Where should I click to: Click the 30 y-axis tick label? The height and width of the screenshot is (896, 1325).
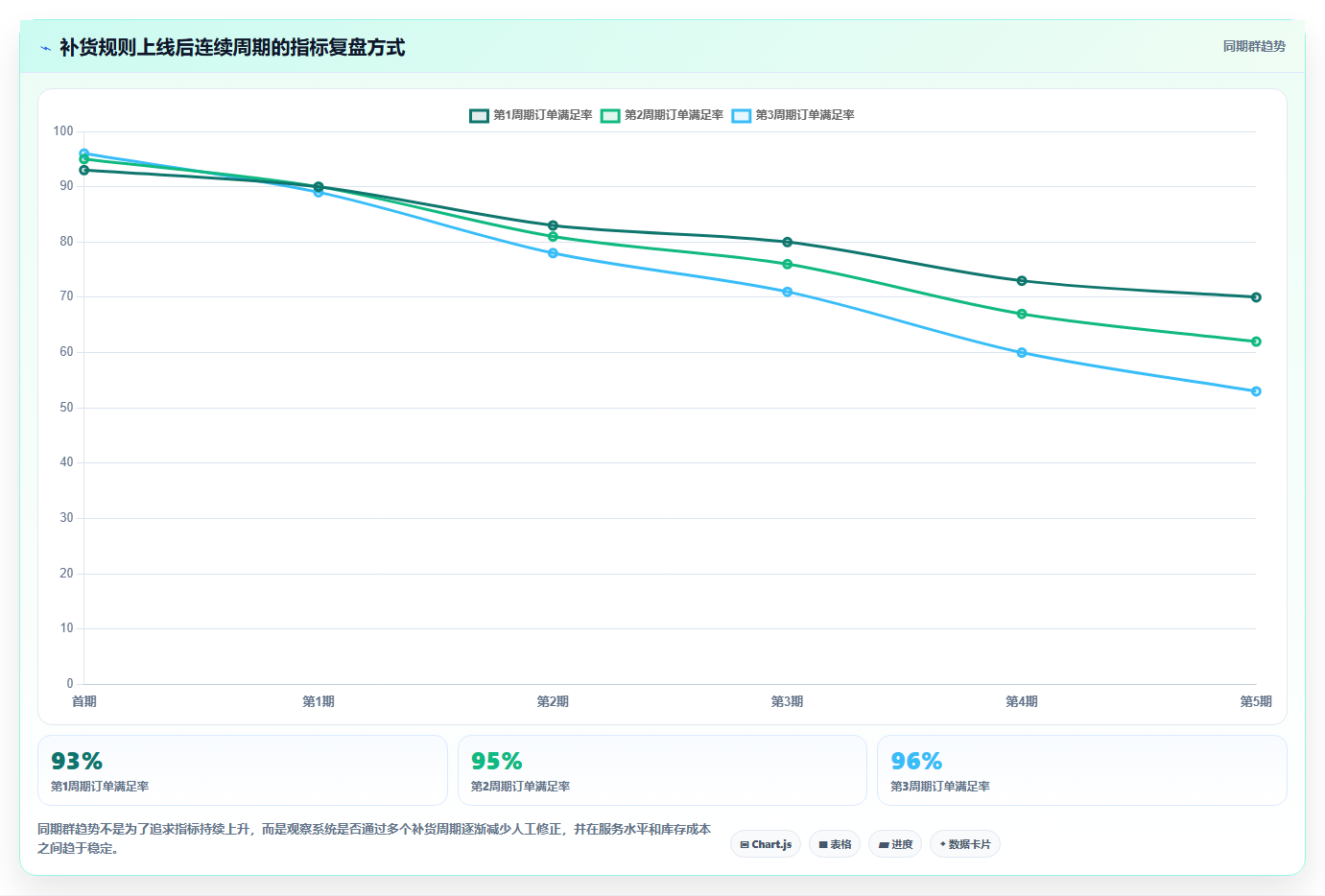[66, 518]
